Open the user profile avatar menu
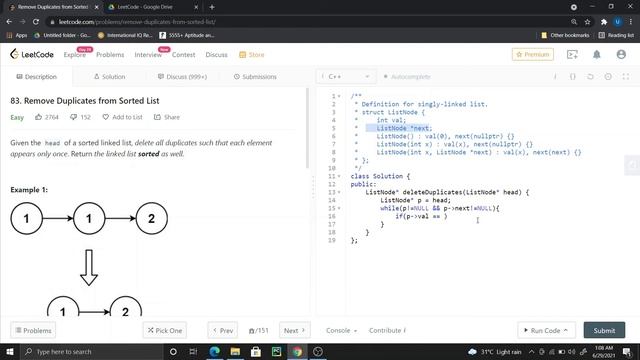 tap(621, 54)
